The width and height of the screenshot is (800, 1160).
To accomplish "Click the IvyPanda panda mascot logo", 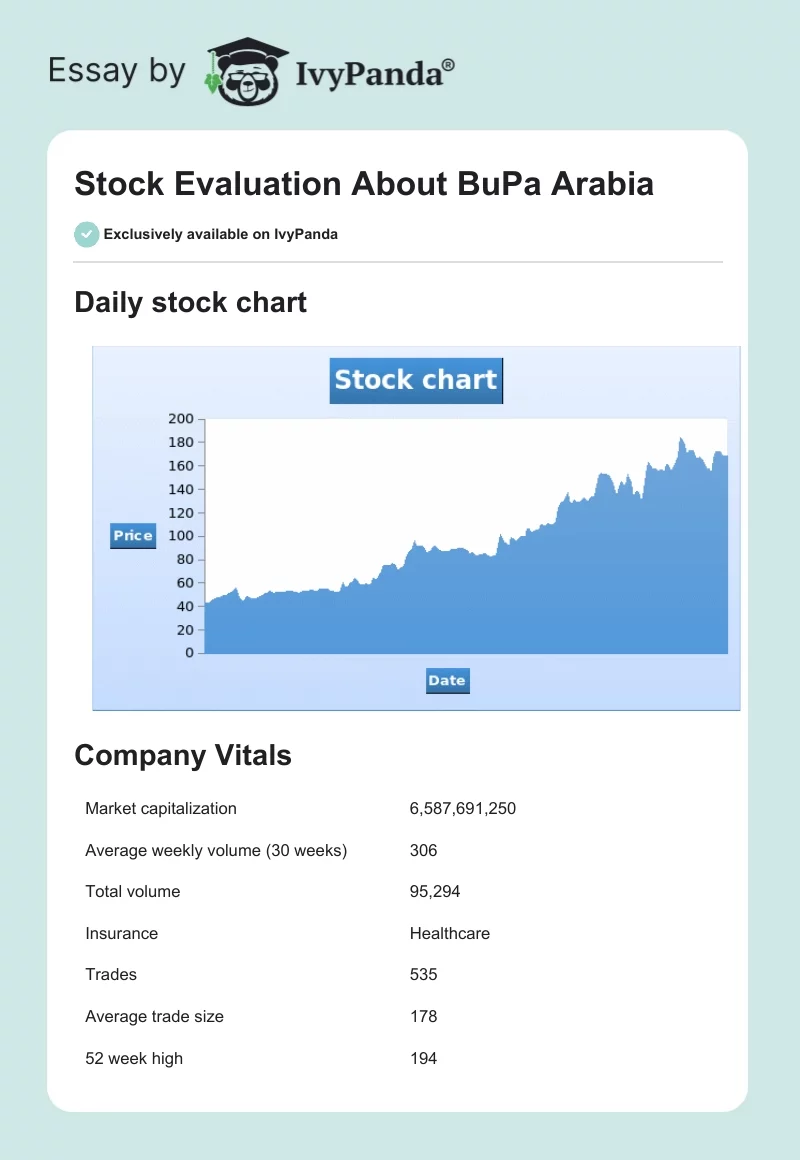I will 246,71.
